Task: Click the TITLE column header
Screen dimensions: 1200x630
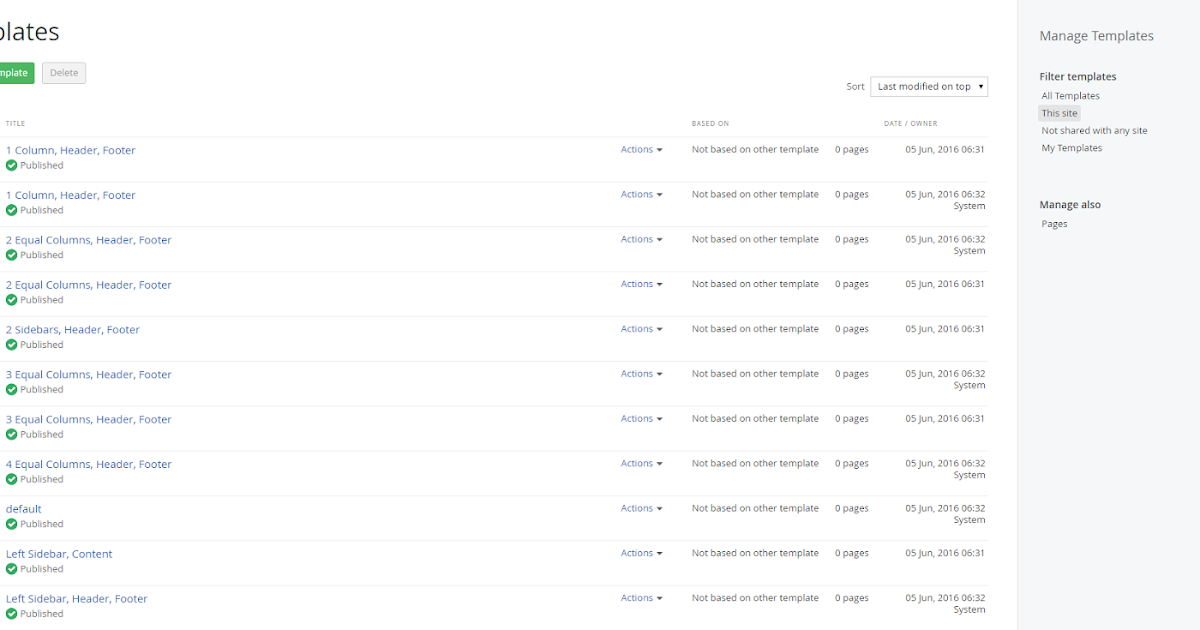Action: point(15,123)
